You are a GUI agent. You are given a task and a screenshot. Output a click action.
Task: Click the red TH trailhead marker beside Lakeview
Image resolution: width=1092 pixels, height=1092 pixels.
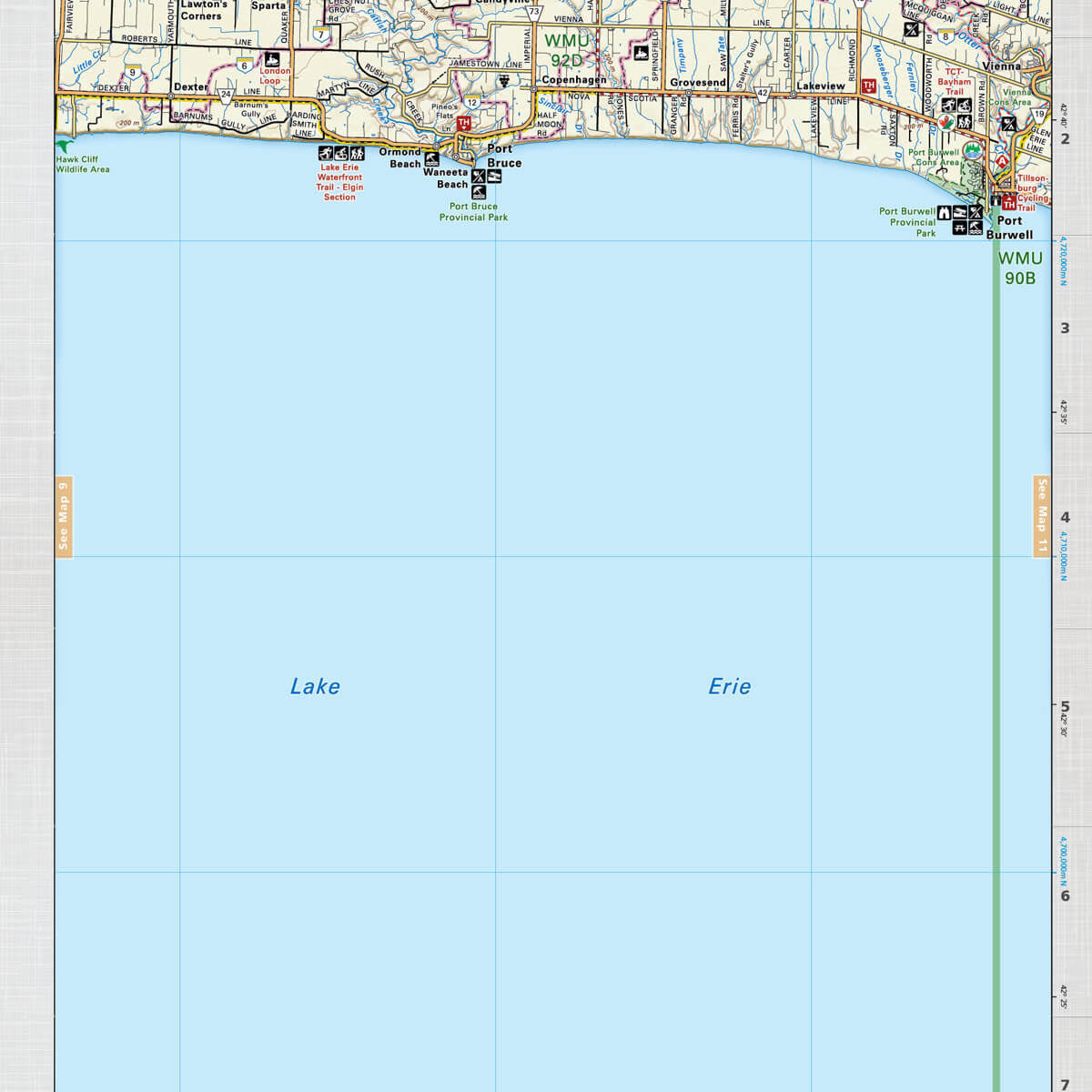tap(868, 86)
